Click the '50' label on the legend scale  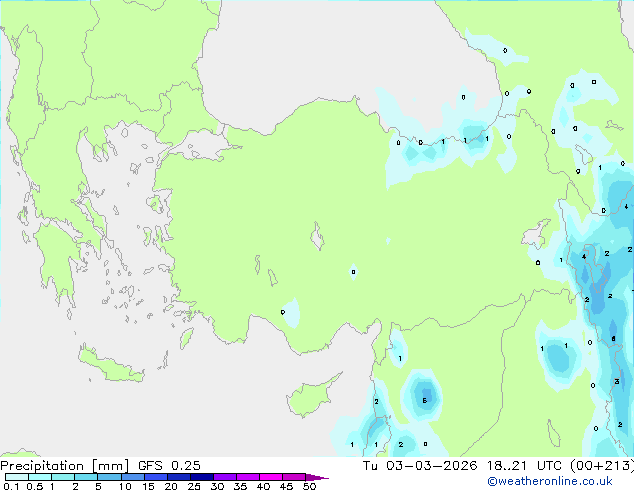pos(309,486)
